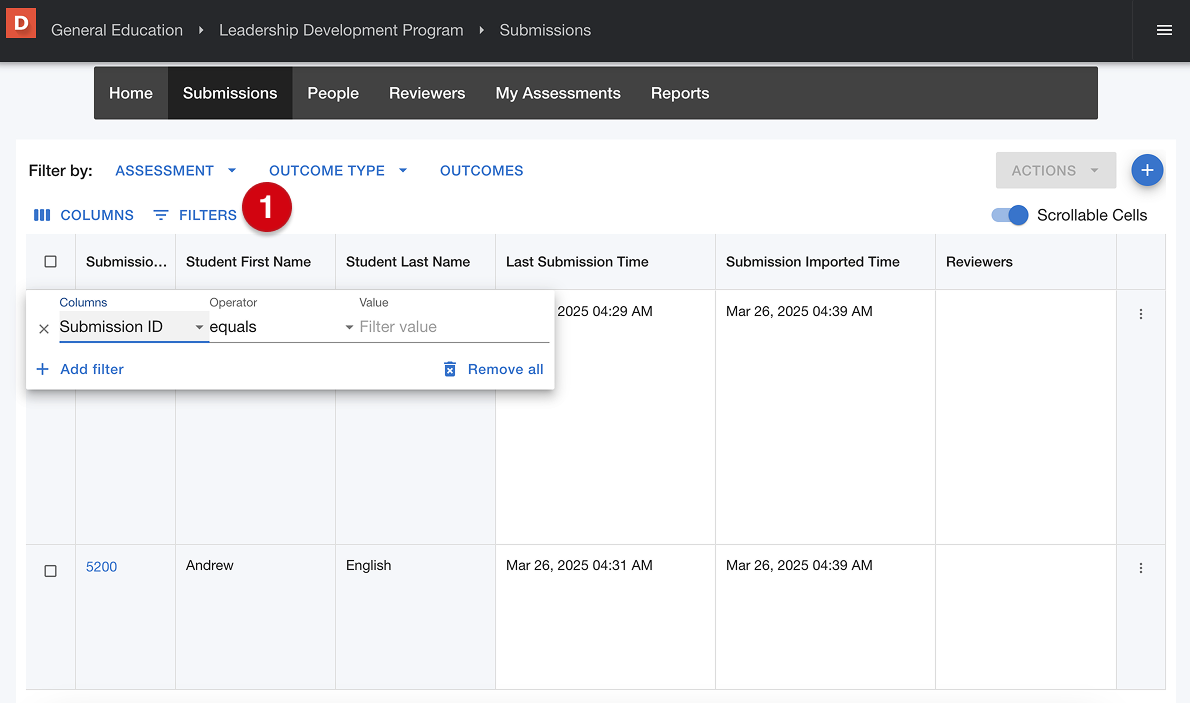Expand the Assessment filter dropdown
1190x703 pixels.
[176, 170]
